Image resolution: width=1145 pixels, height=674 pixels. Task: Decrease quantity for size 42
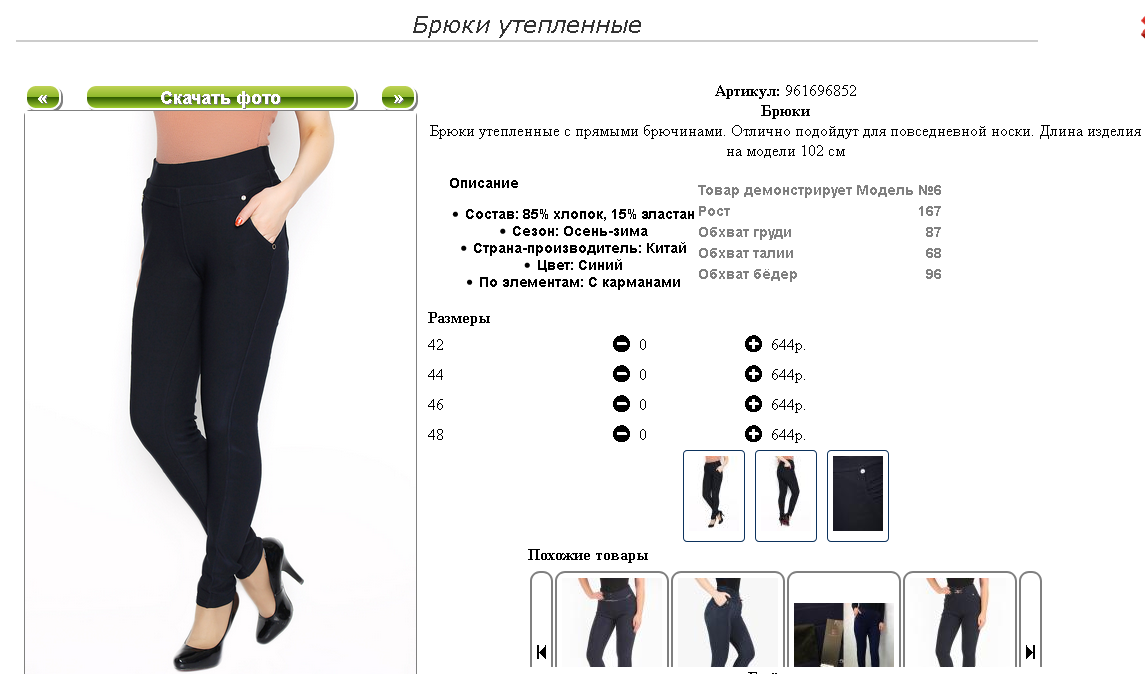click(621, 344)
